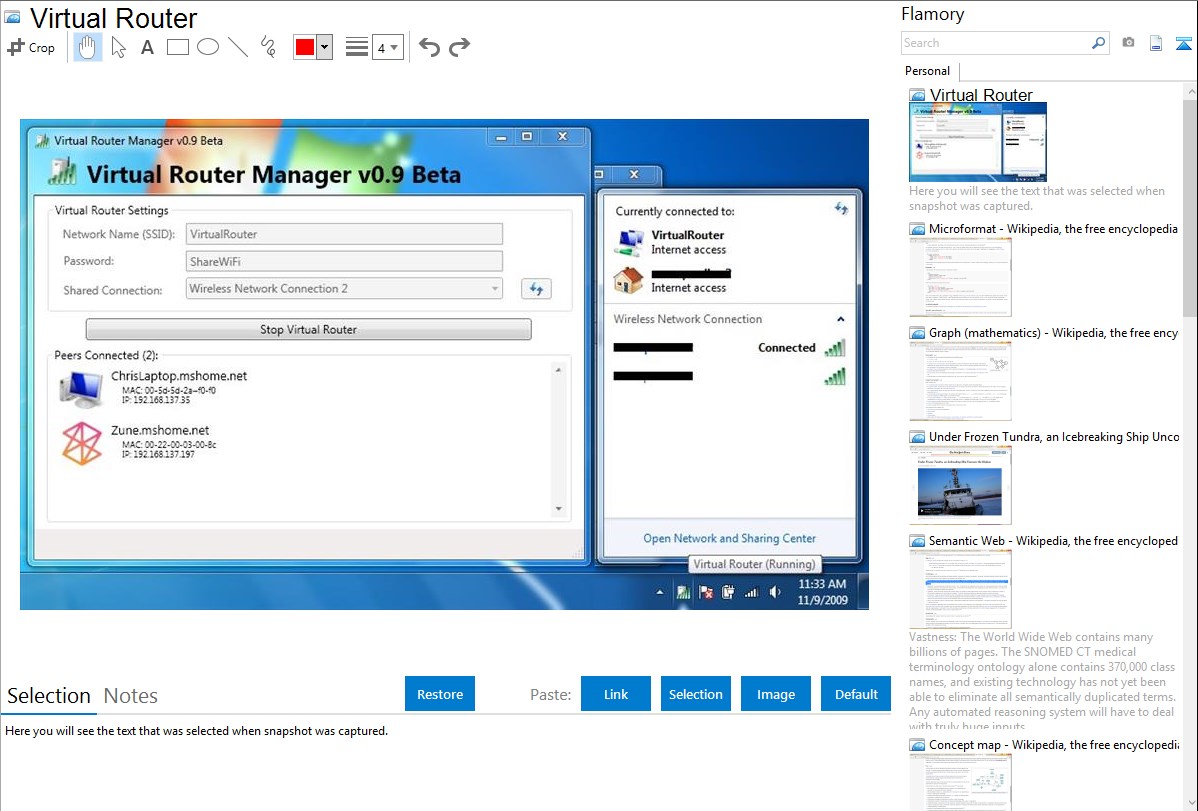Click the Flamory search field
The width and height of the screenshot is (1198, 811).
click(996, 43)
